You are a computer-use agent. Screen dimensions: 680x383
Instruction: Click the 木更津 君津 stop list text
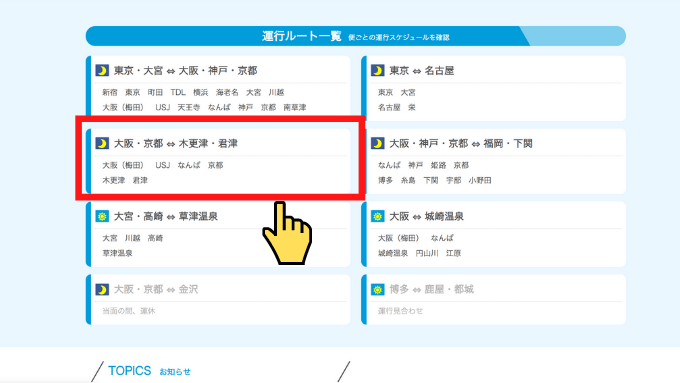click(125, 180)
